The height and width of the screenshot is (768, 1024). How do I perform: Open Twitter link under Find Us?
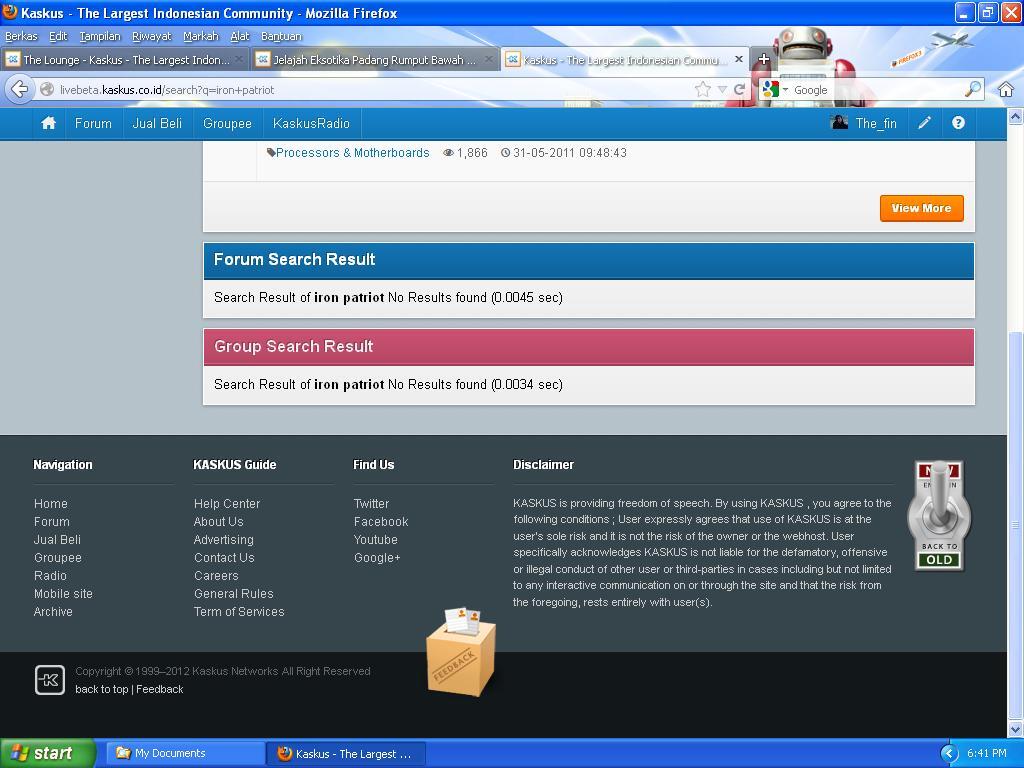[372, 504]
